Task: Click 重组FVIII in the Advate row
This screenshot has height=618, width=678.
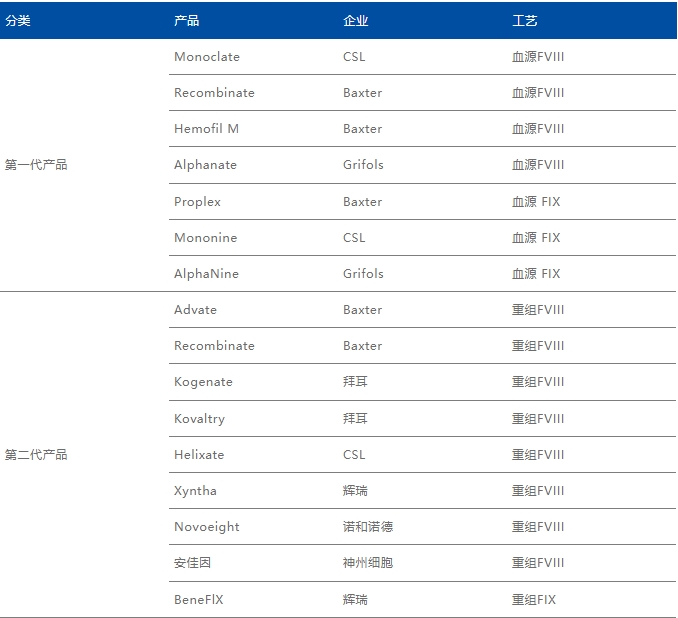Action: coord(538,310)
